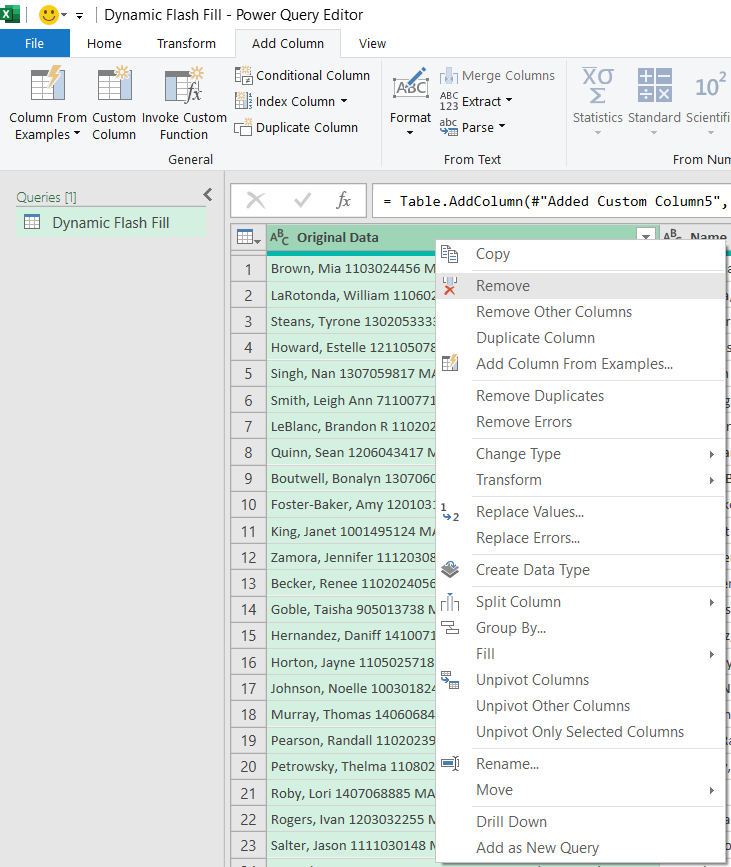
Task: Click Invoke Custom Function icon
Action: 184,85
